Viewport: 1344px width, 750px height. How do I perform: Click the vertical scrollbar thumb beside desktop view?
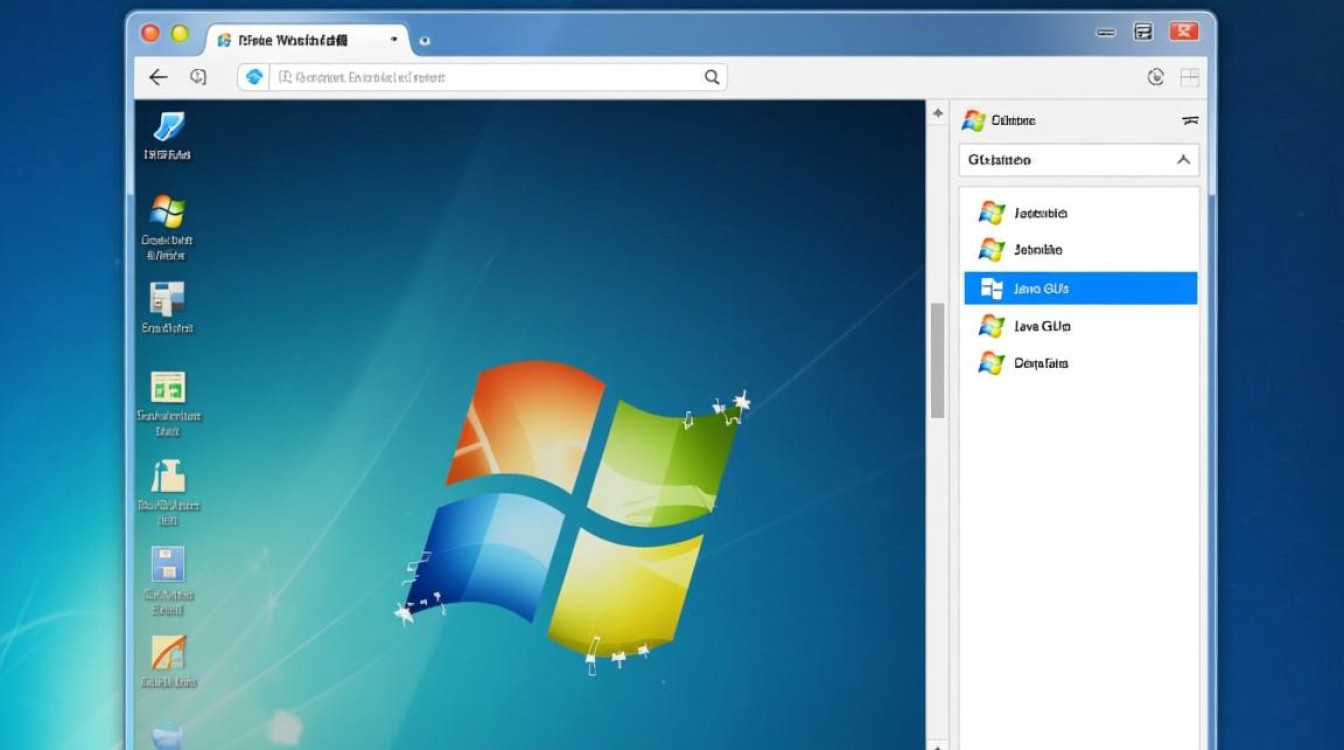point(937,360)
